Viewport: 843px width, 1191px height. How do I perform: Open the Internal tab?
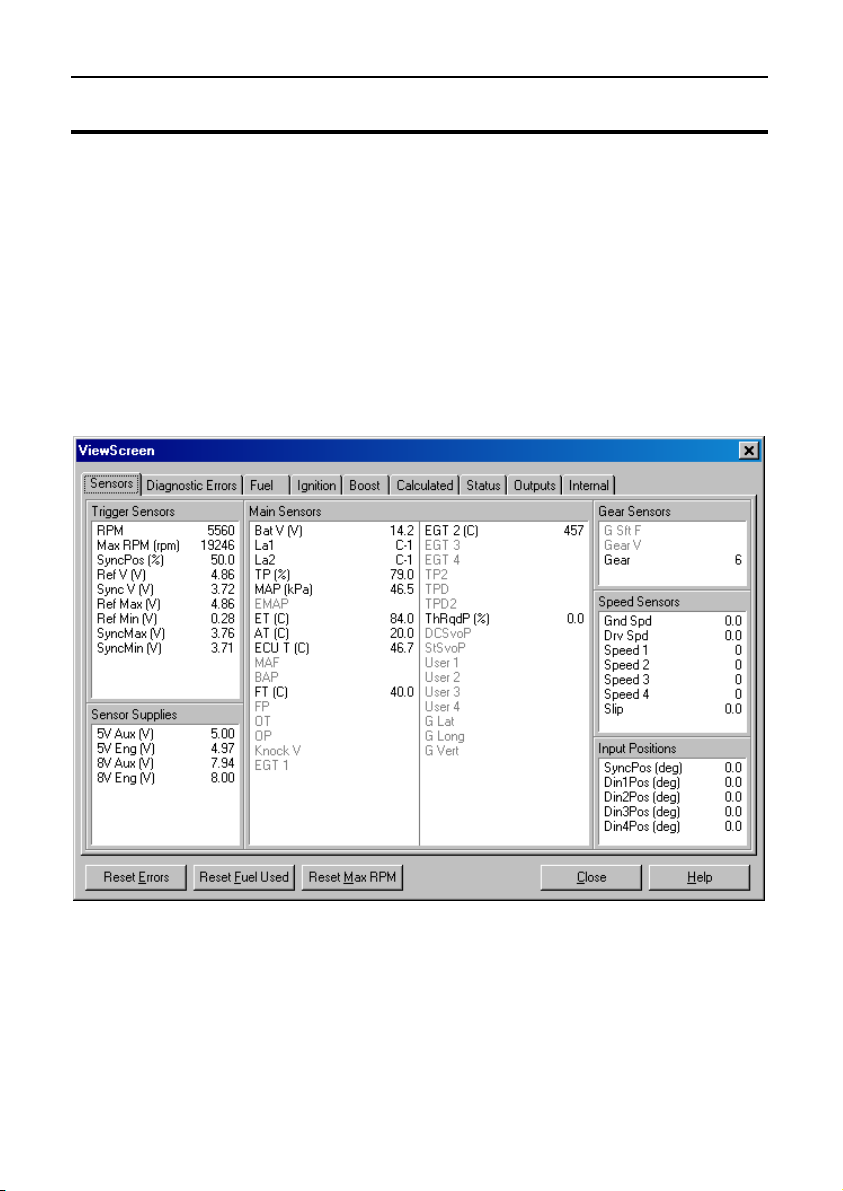click(x=588, y=485)
